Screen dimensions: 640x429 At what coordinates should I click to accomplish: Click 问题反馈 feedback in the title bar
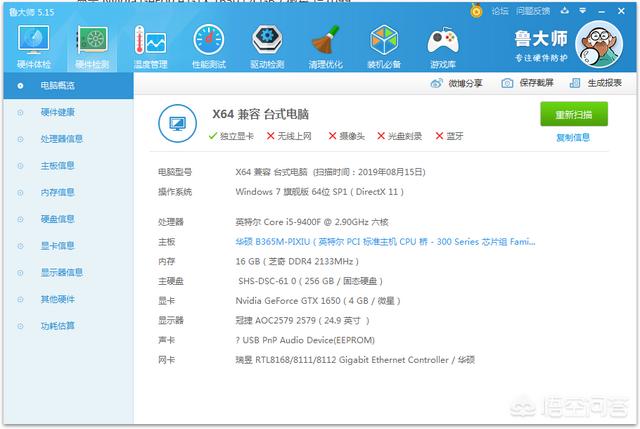(535, 10)
